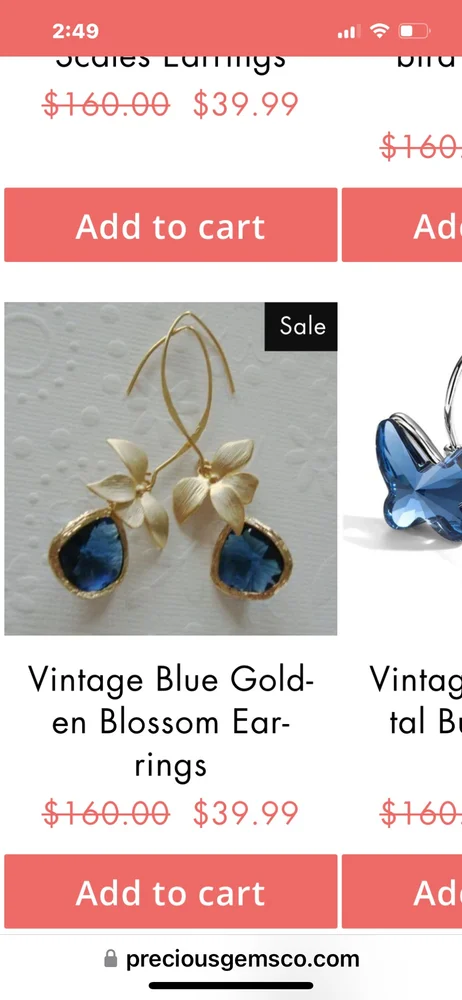Viewport: 462px width, 1000px height.
Task: Tap the padlock icon beside the URL
Action: coord(110,958)
